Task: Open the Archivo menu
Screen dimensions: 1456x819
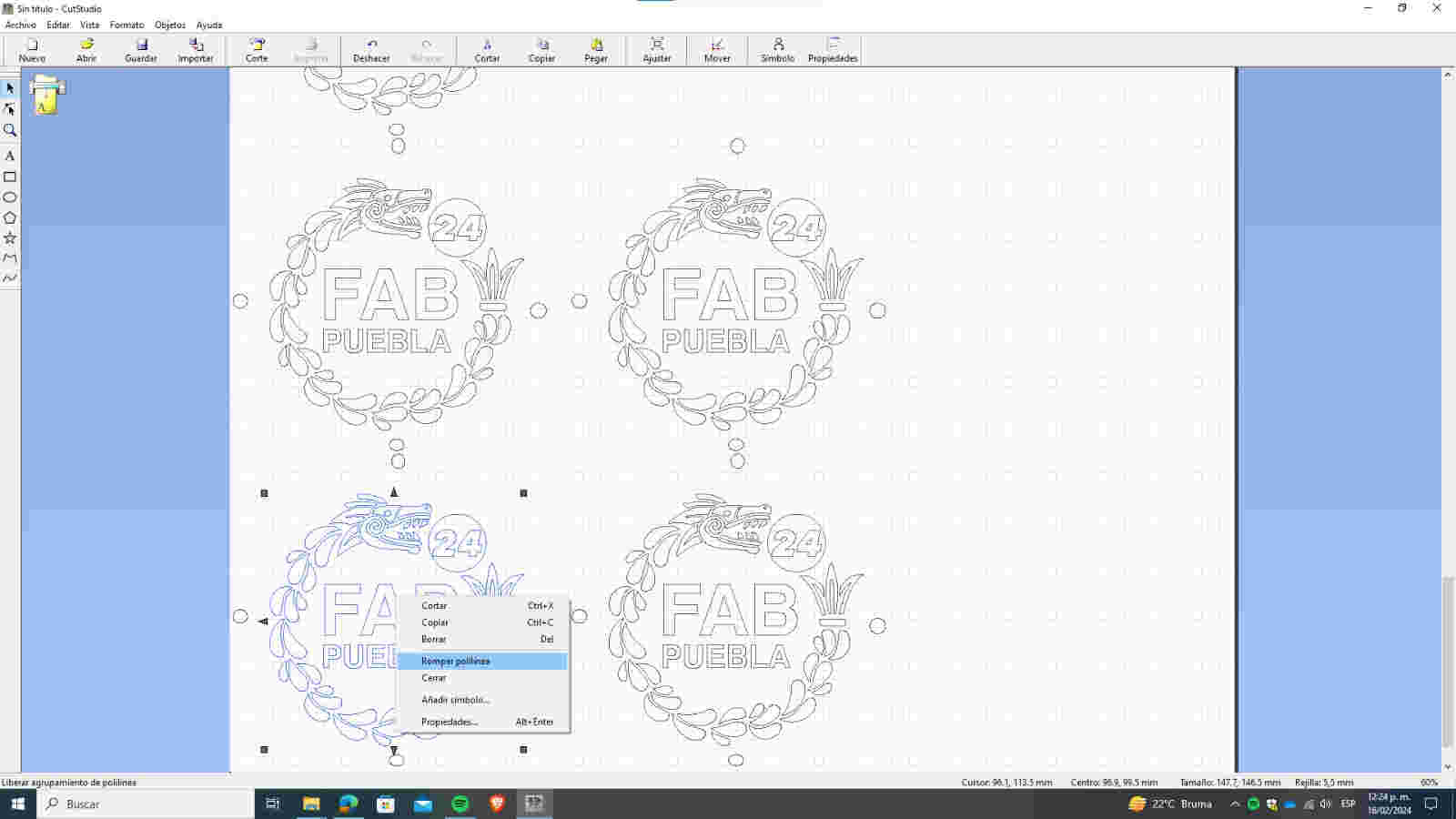Action: point(21,25)
